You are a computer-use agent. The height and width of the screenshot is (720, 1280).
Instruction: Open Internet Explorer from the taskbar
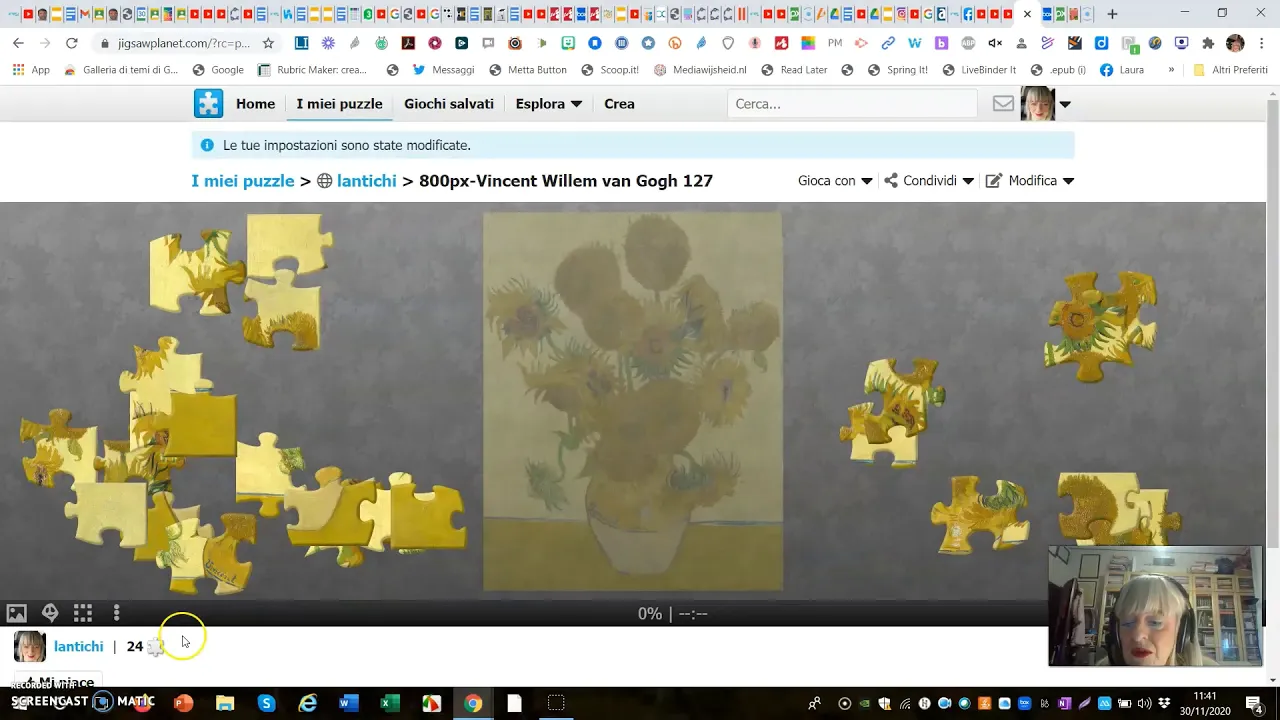click(308, 703)
